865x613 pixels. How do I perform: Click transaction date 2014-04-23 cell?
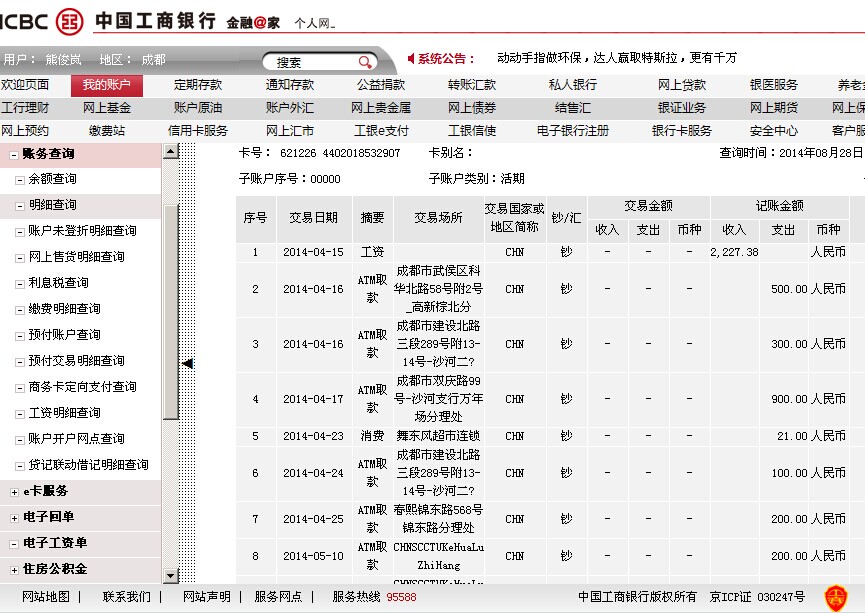pos(313,436)
